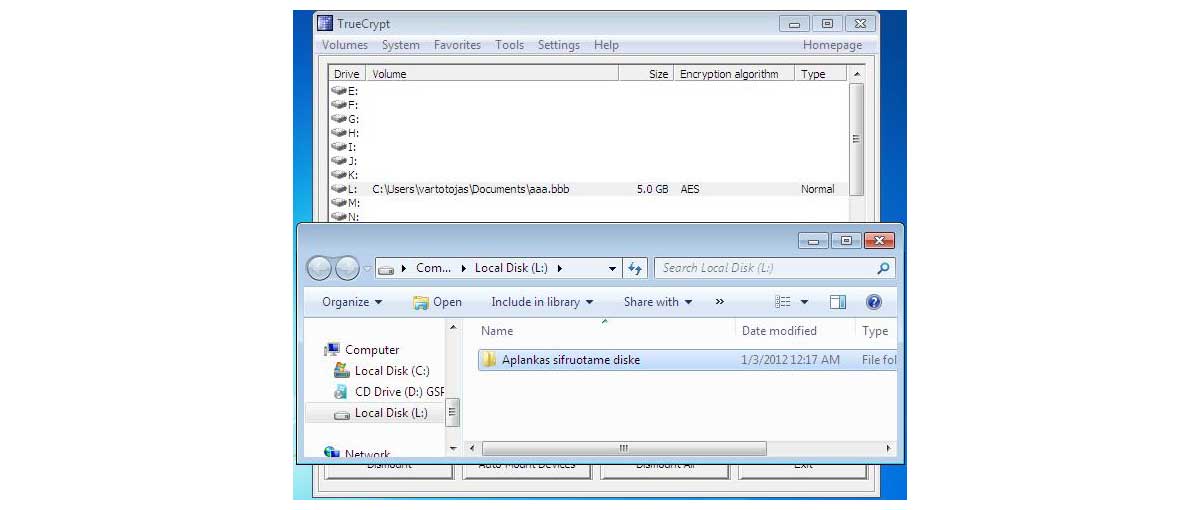Sort by Drive column header in TrueCrypt
The width and height of the screenshot is (1200, 510).
pyautogui.click(x=347, y=74)
